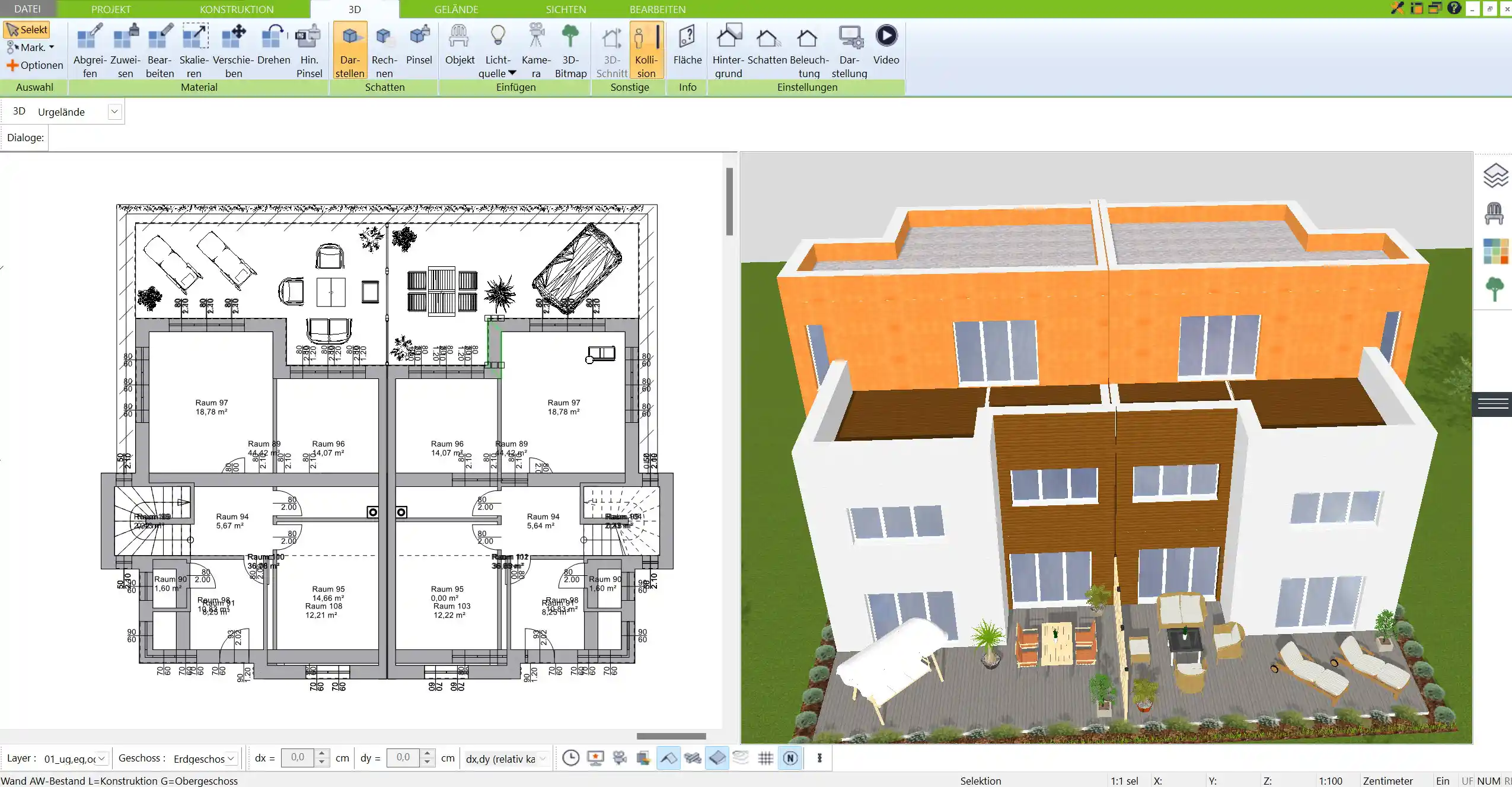Screen dimensions: 1512x787
Task: Open the DATEI menu
Action: [x=27, y=9]
